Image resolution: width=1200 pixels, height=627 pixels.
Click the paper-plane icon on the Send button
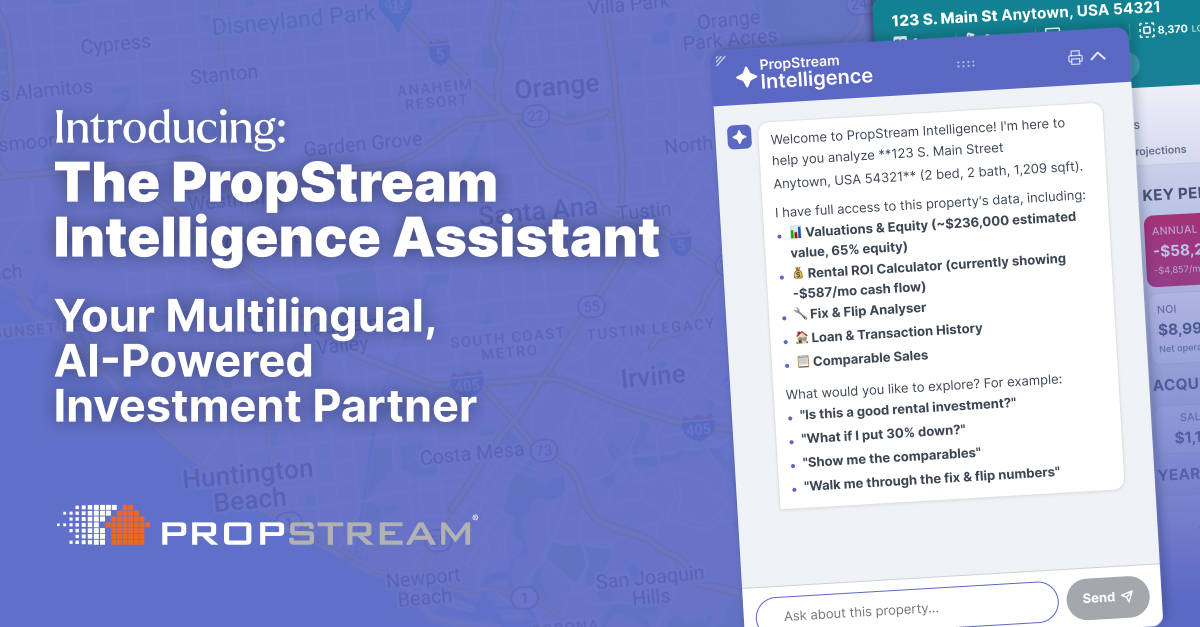pos(1127,597)
